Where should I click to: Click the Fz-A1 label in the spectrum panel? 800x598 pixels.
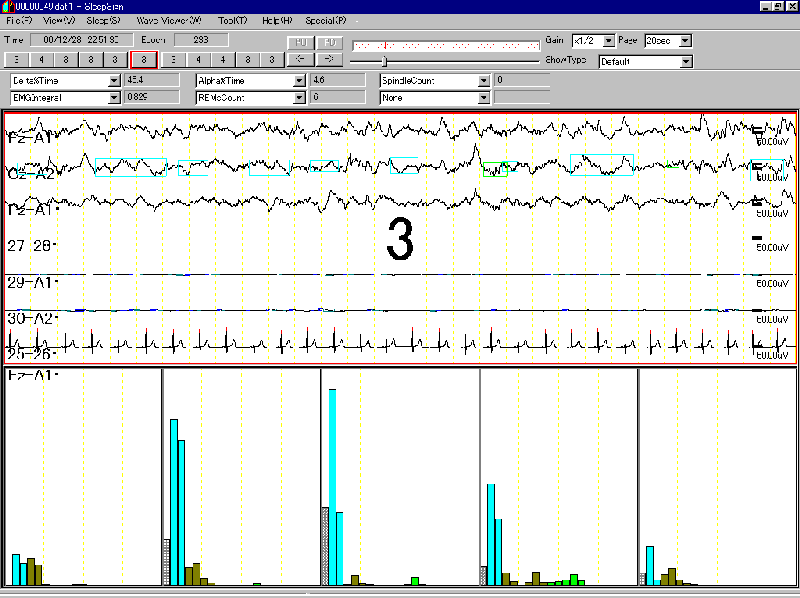pos(31,376)
